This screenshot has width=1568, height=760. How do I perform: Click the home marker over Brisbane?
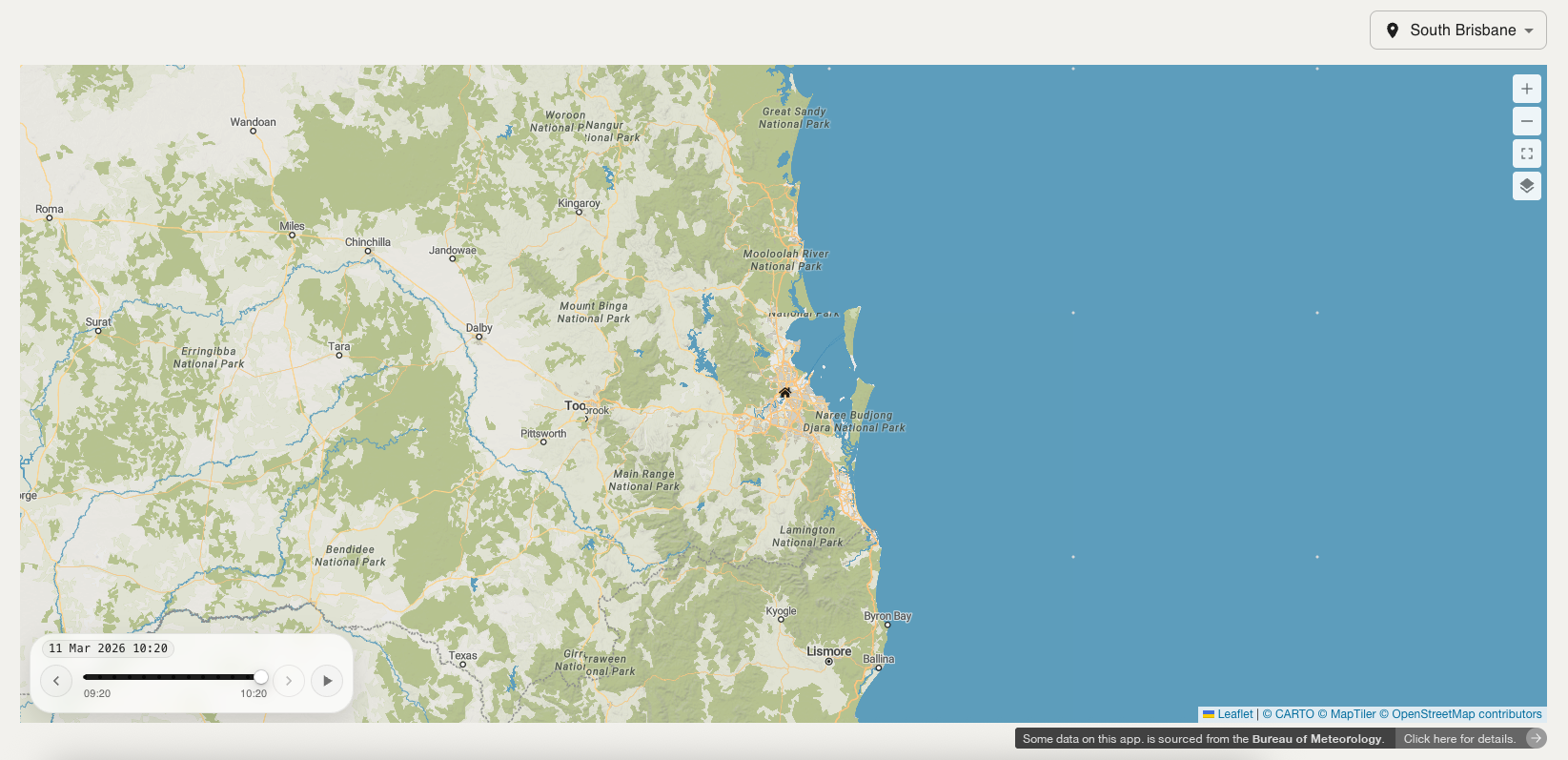tap(784, 393)
